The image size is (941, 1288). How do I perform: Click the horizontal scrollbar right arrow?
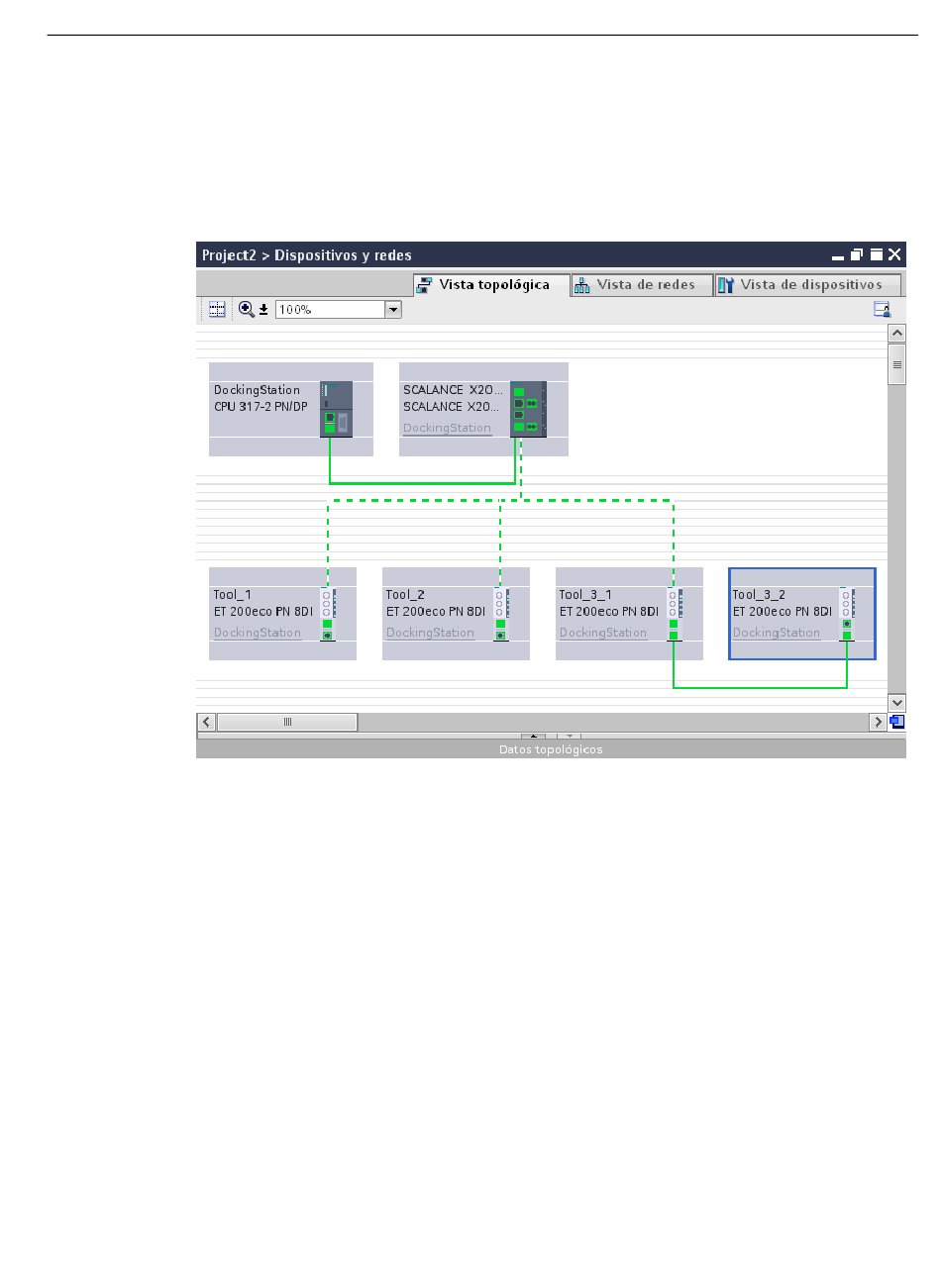point(878,722)
